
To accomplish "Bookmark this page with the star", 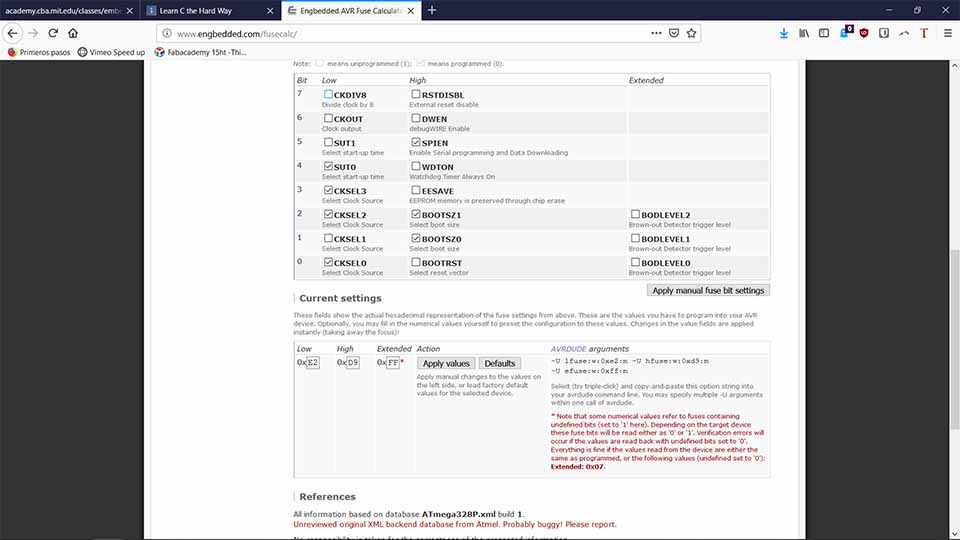I will pyautogui.click(x=691, y=33).
